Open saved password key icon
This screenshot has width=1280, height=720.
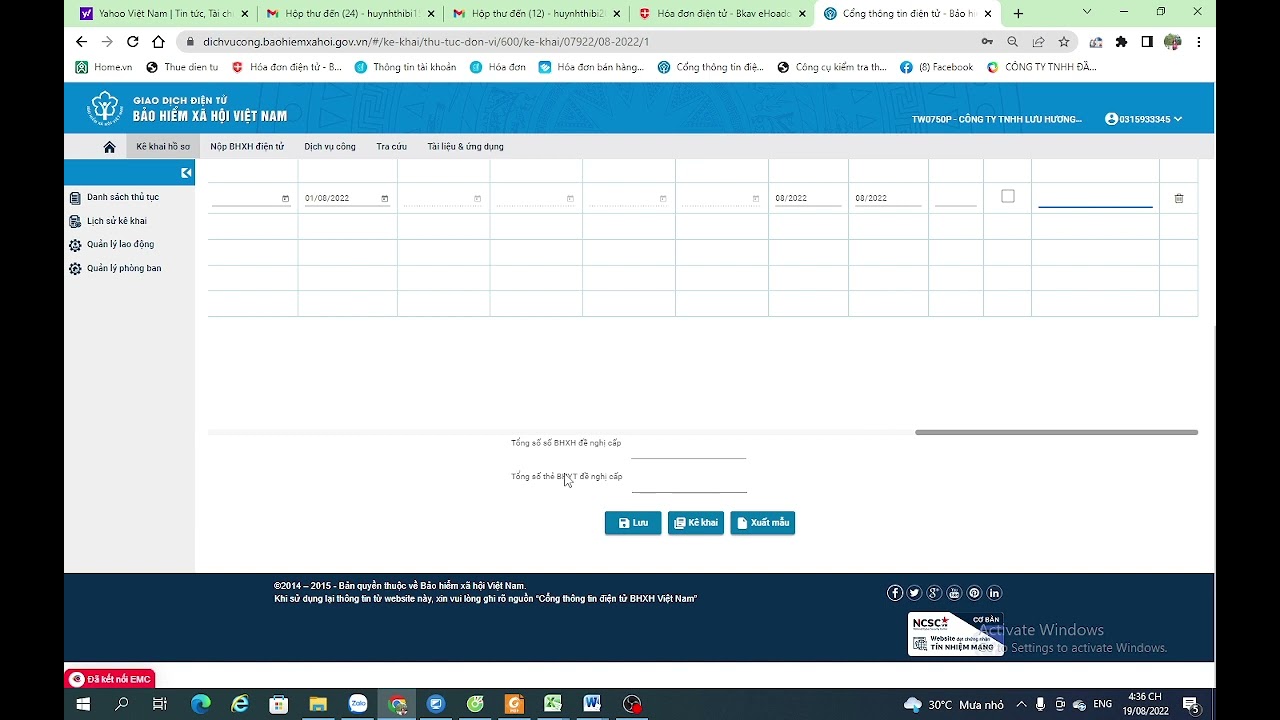pos(987,42)
